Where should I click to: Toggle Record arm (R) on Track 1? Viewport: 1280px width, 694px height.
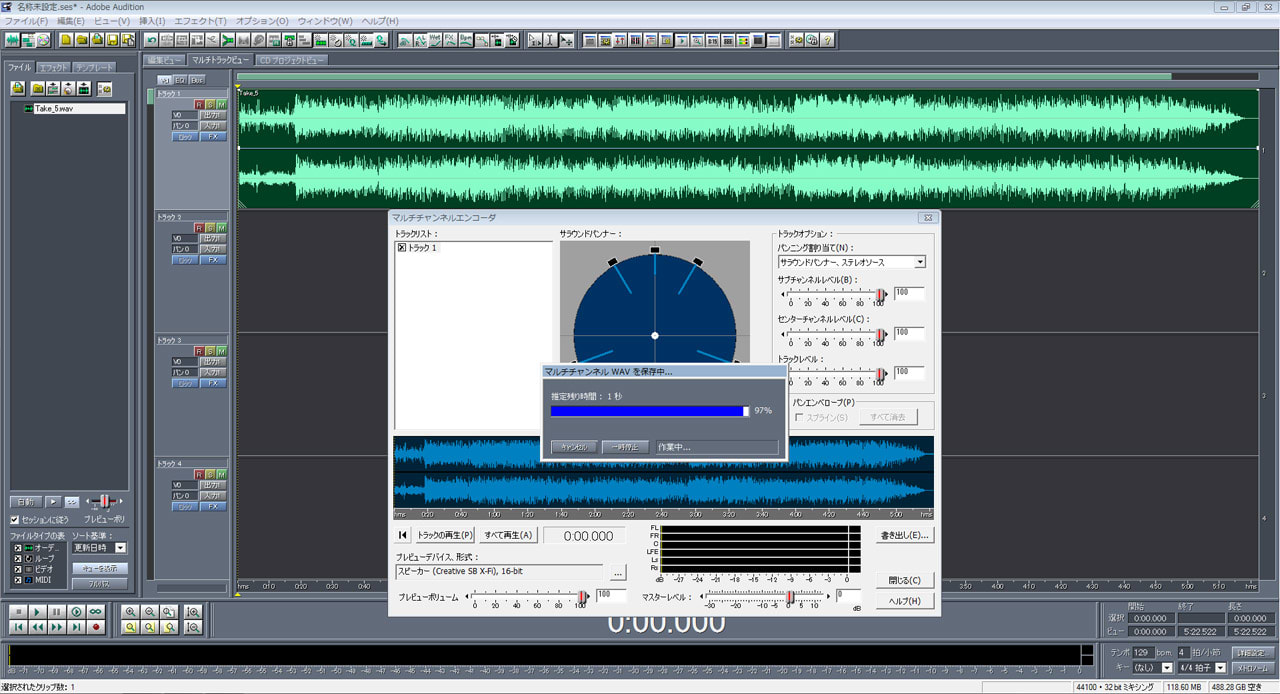coord(199,104)
